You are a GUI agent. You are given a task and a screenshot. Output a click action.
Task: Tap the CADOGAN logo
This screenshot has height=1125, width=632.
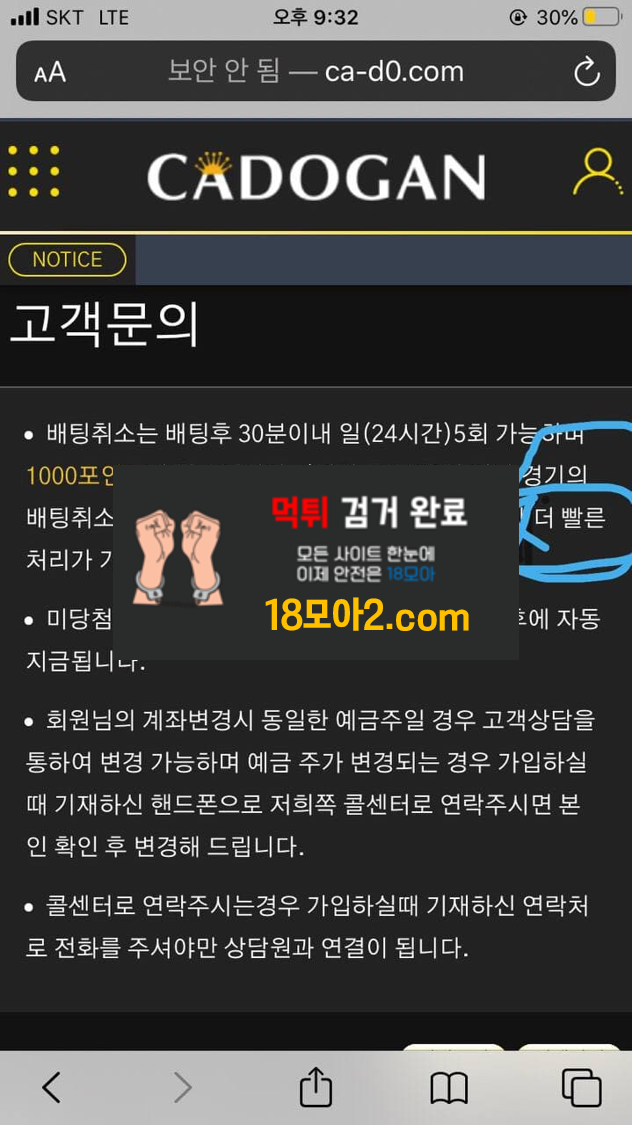point(316,176)
